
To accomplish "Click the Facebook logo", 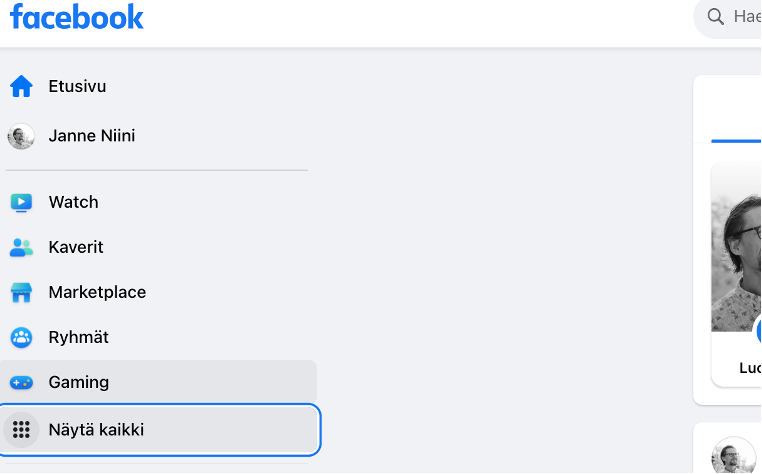I will click(x=77, y=17).
